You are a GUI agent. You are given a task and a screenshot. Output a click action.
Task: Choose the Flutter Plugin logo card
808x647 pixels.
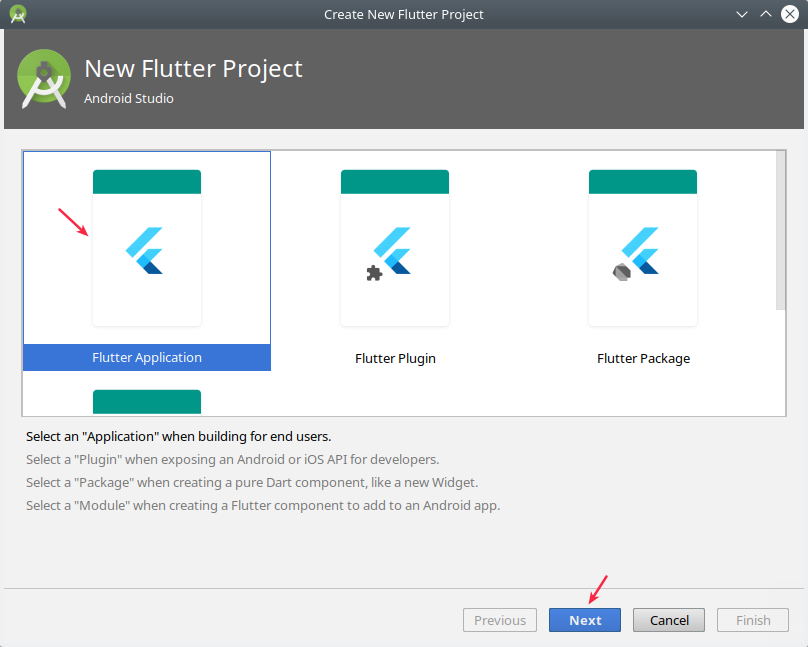click(395, 248)
